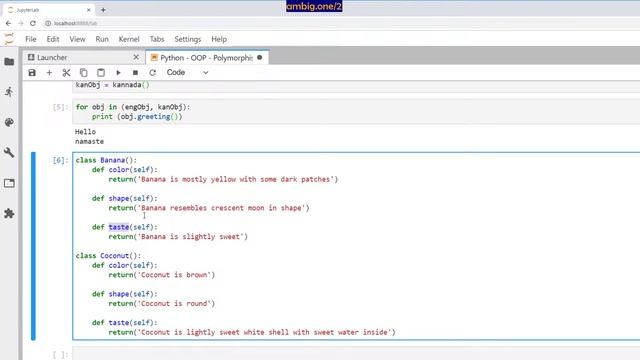The image size is (640, 360).
Task: Save the notebook with the disk icon
Action: (32, 73)
